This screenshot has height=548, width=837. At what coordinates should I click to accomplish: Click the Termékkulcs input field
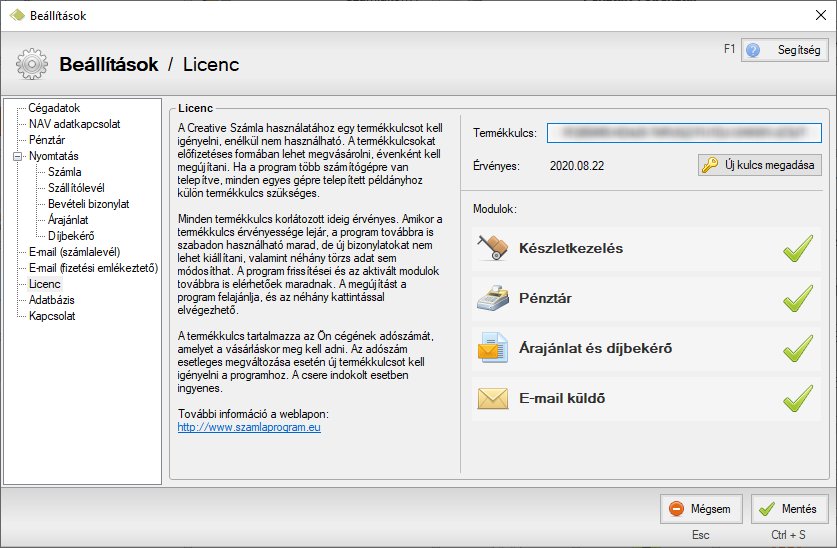pos(684,133)
